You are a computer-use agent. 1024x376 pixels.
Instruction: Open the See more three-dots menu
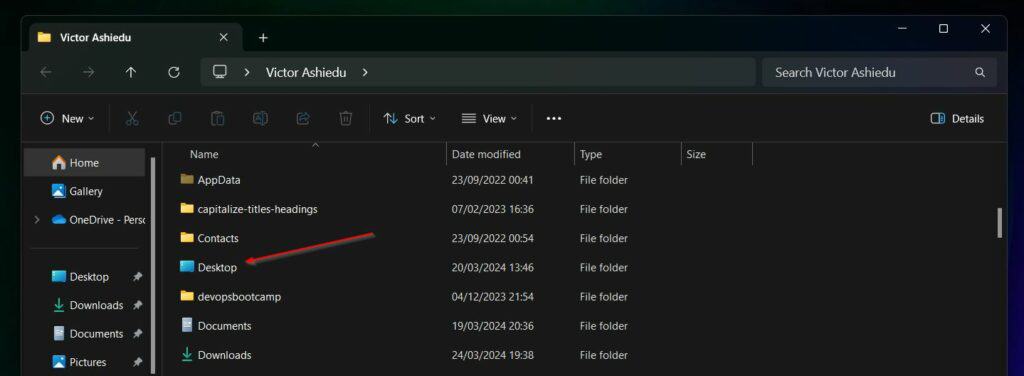click(x=554, y=119)
